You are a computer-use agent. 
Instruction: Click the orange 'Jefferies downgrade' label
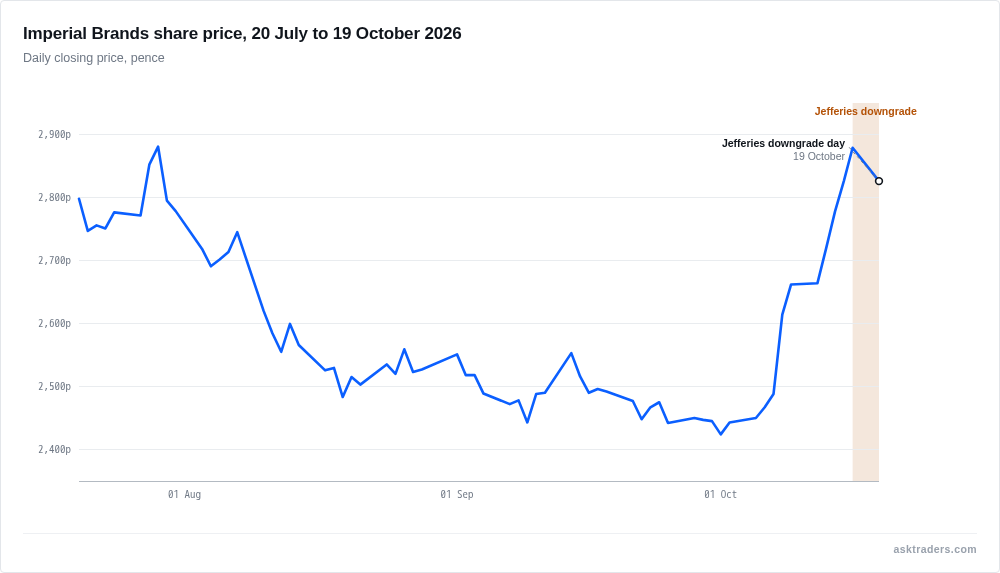pyautogui.click(x=865, y=111)
